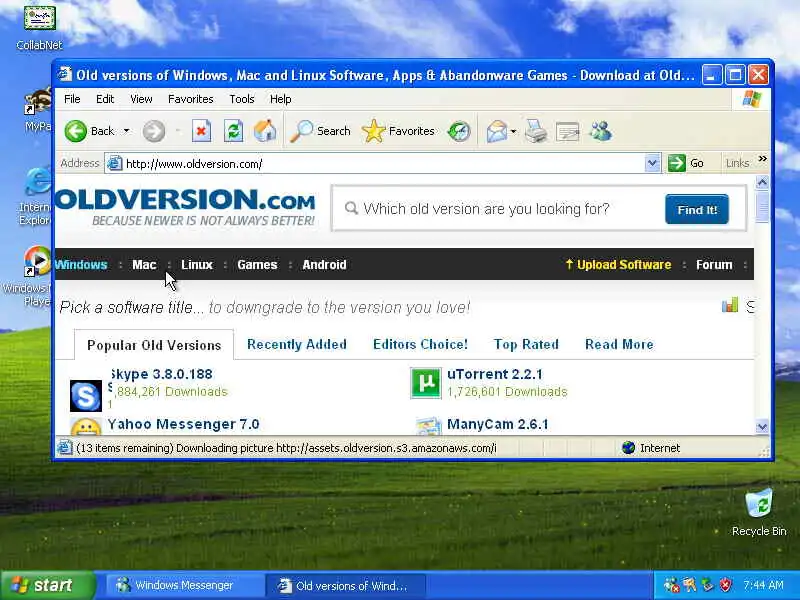This screenshot has width=800, height=600.
Task: Select the Windows Media Player desktop icon
Action: point(38,261)
